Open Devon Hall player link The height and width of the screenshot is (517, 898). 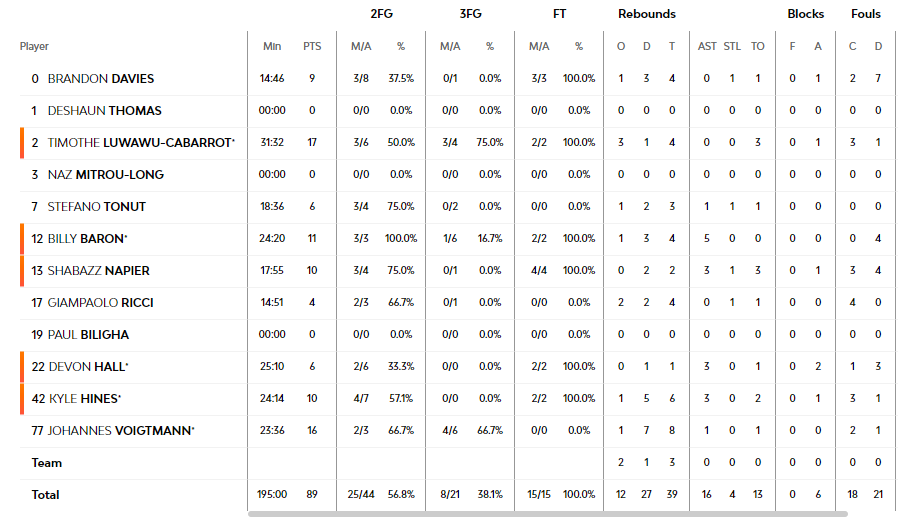(x=88, y=368)
